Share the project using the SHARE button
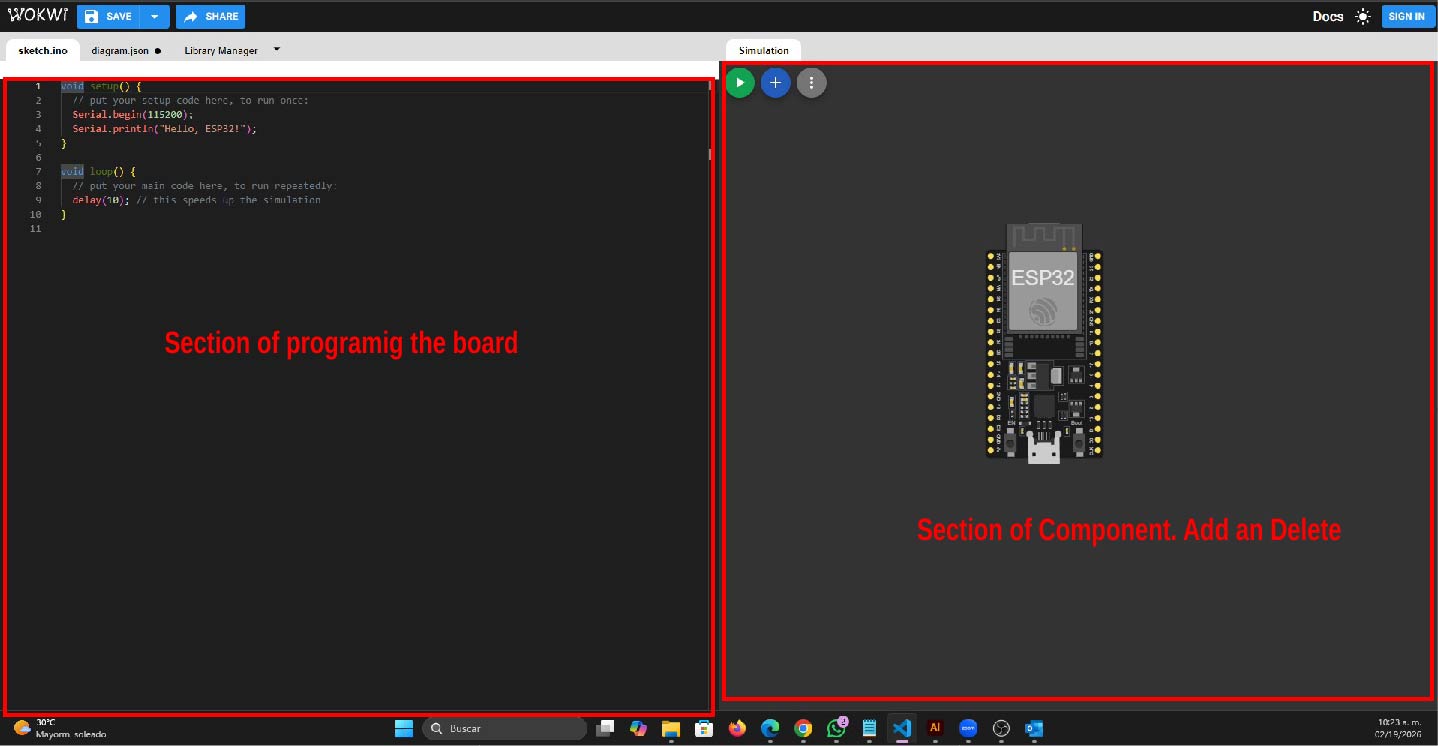This screenshot has width=1438, height=746. (x=210, y=16)
